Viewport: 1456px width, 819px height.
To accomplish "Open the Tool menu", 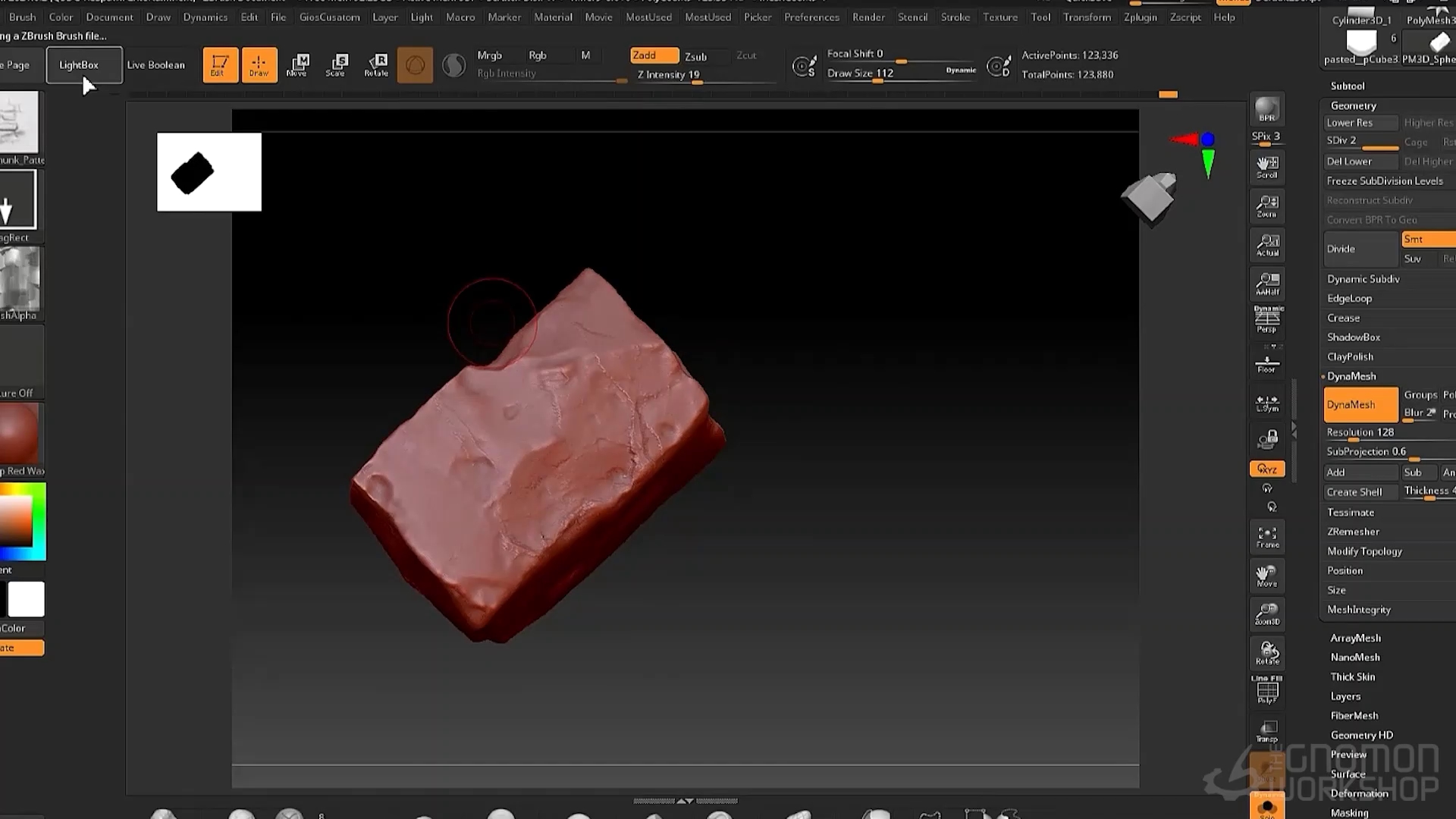I will [1040, 17].
